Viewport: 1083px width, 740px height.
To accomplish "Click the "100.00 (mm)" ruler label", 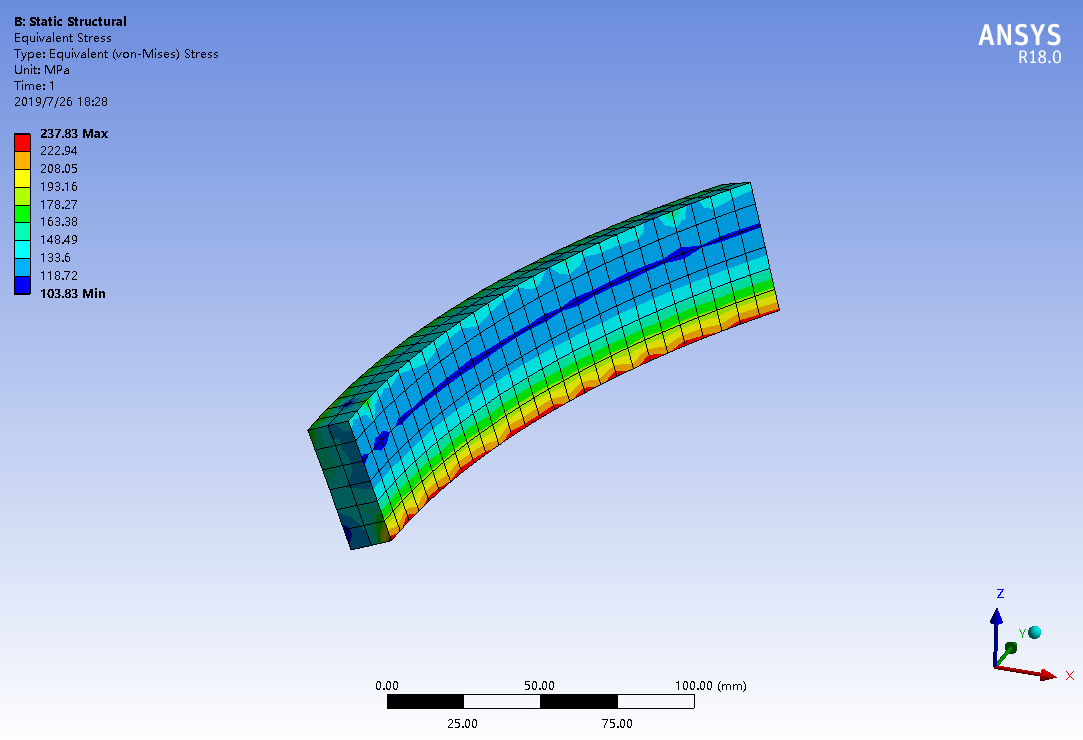I will pyautogui.click(x=711, y=685).
